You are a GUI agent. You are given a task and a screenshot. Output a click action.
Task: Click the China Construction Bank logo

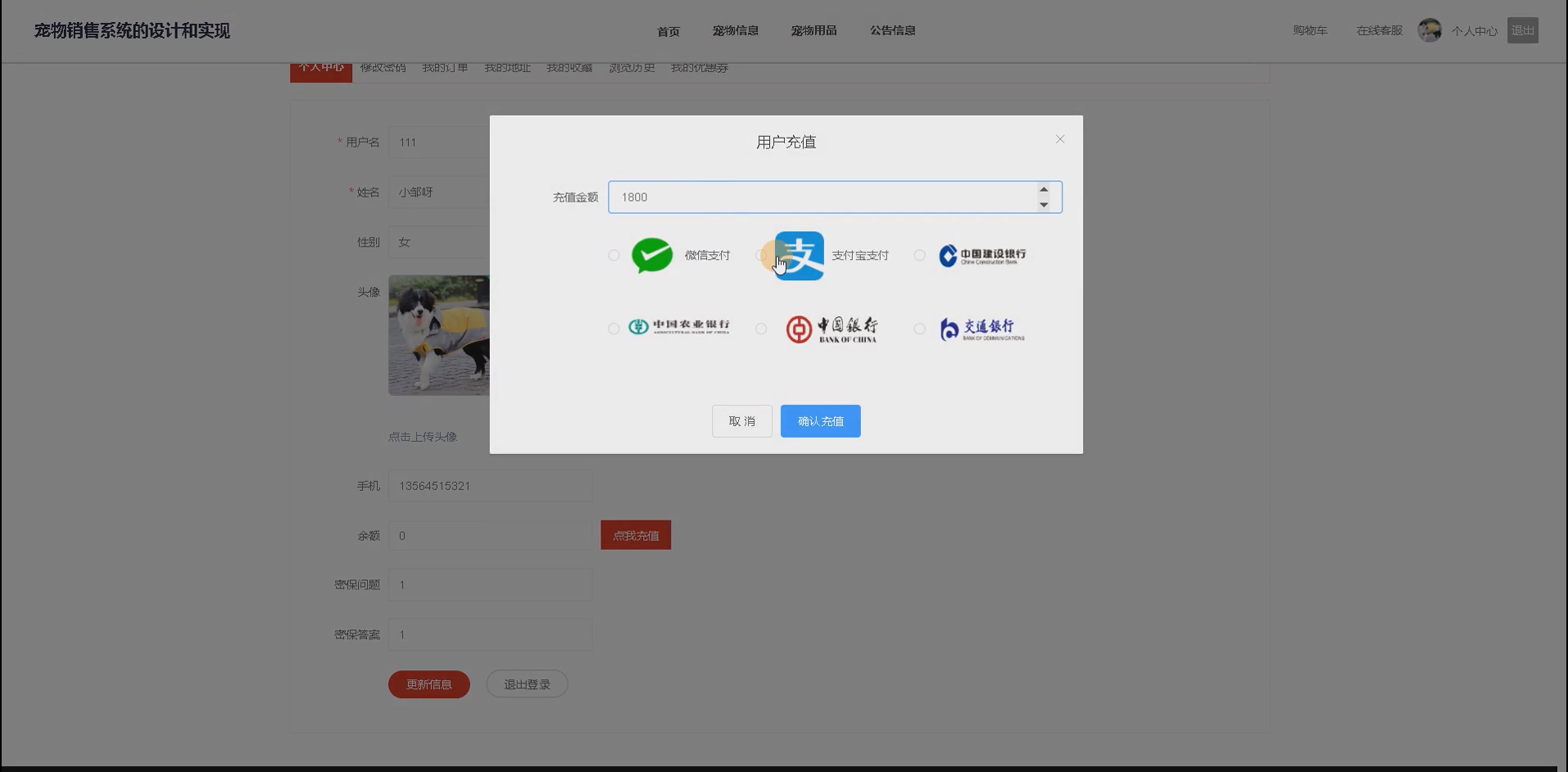tap(982, 256)
